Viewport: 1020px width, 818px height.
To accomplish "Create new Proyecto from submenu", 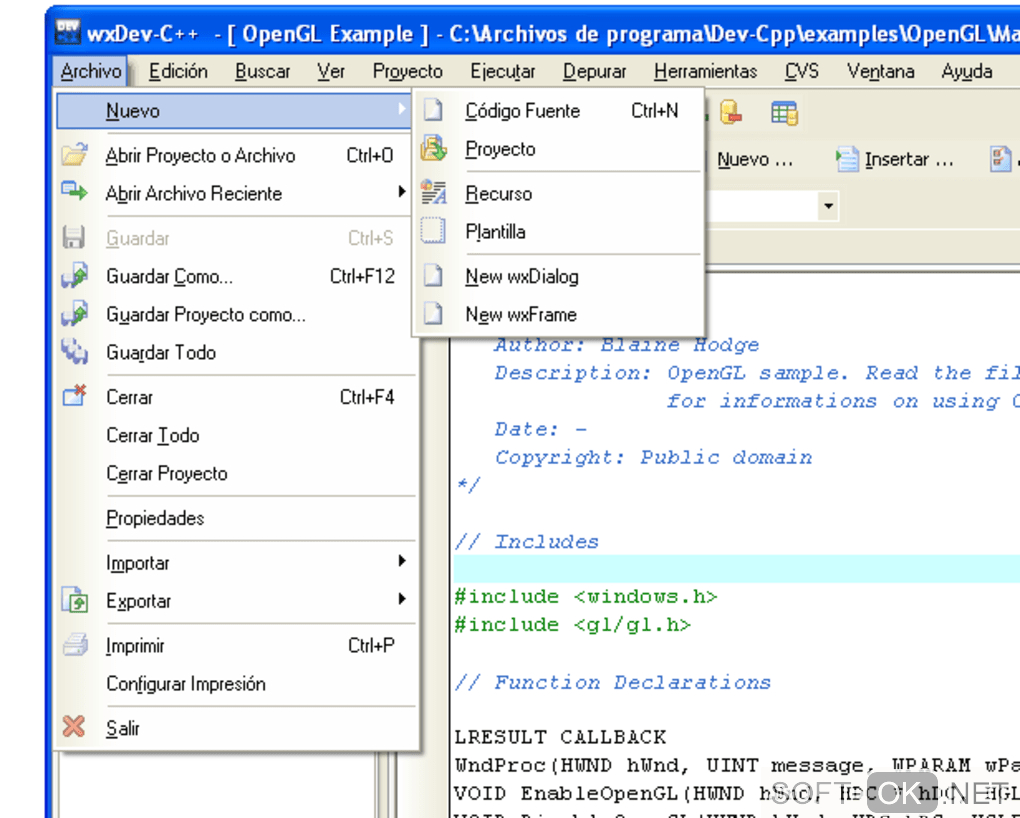I will click(559, 149).
